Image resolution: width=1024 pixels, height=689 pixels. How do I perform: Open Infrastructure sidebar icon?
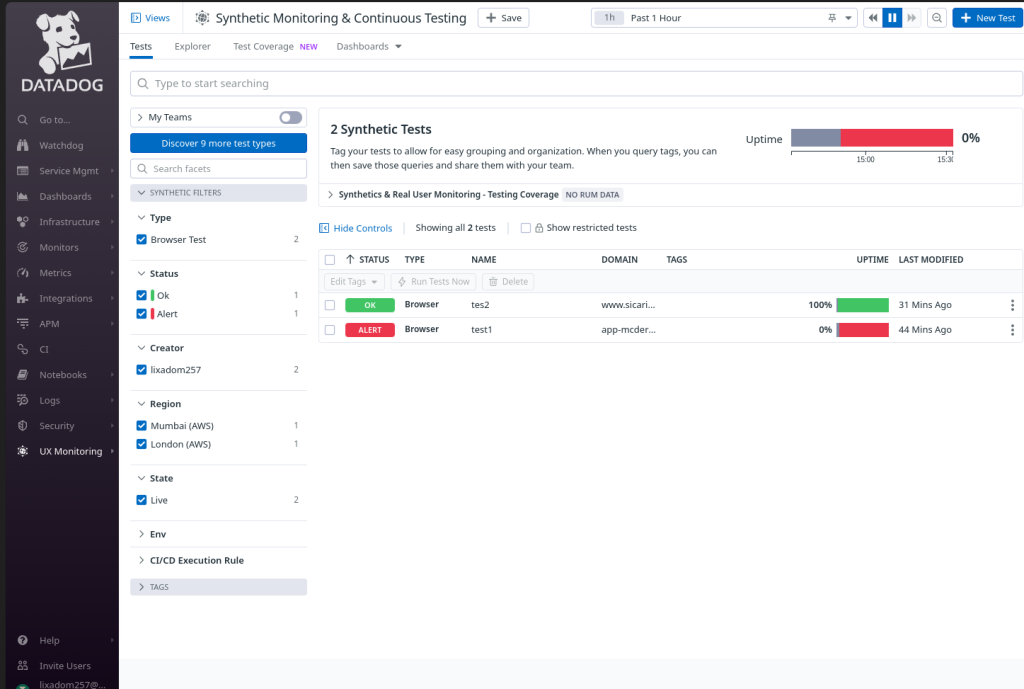pos(23,222)
